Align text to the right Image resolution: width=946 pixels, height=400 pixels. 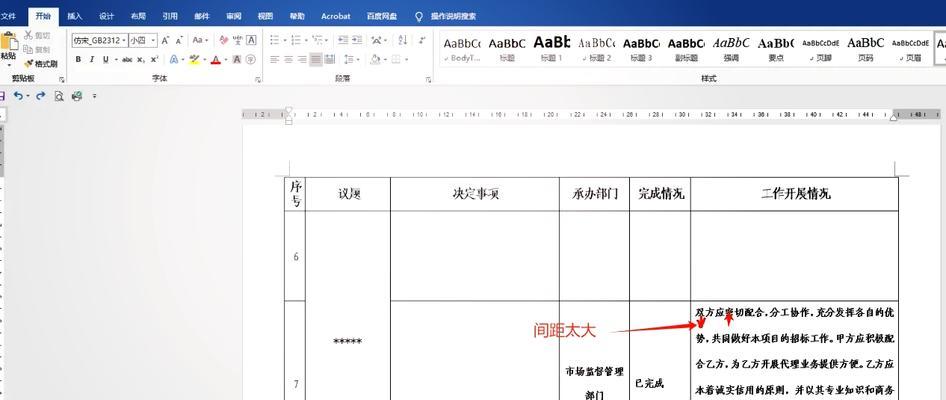pos(302,60)
